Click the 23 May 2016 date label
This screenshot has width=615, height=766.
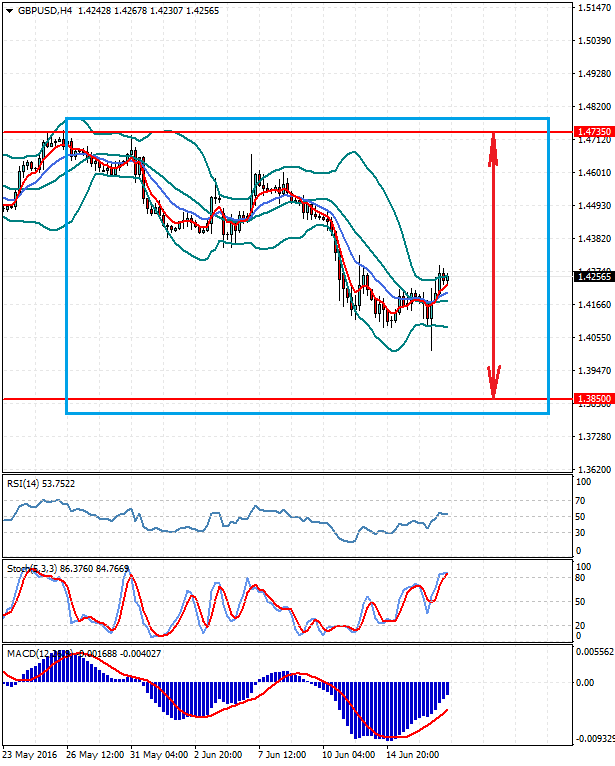pos(30,753)
